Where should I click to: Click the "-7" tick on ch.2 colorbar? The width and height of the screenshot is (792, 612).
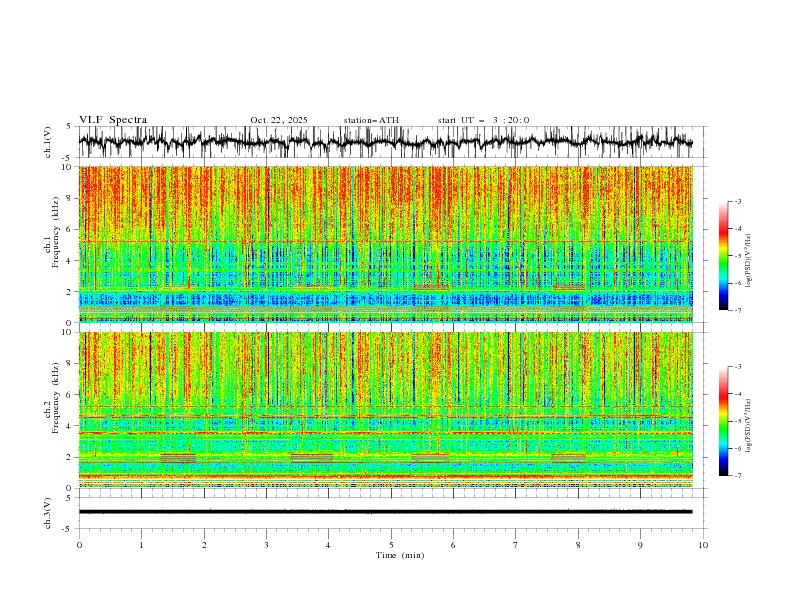click(737, 476)
